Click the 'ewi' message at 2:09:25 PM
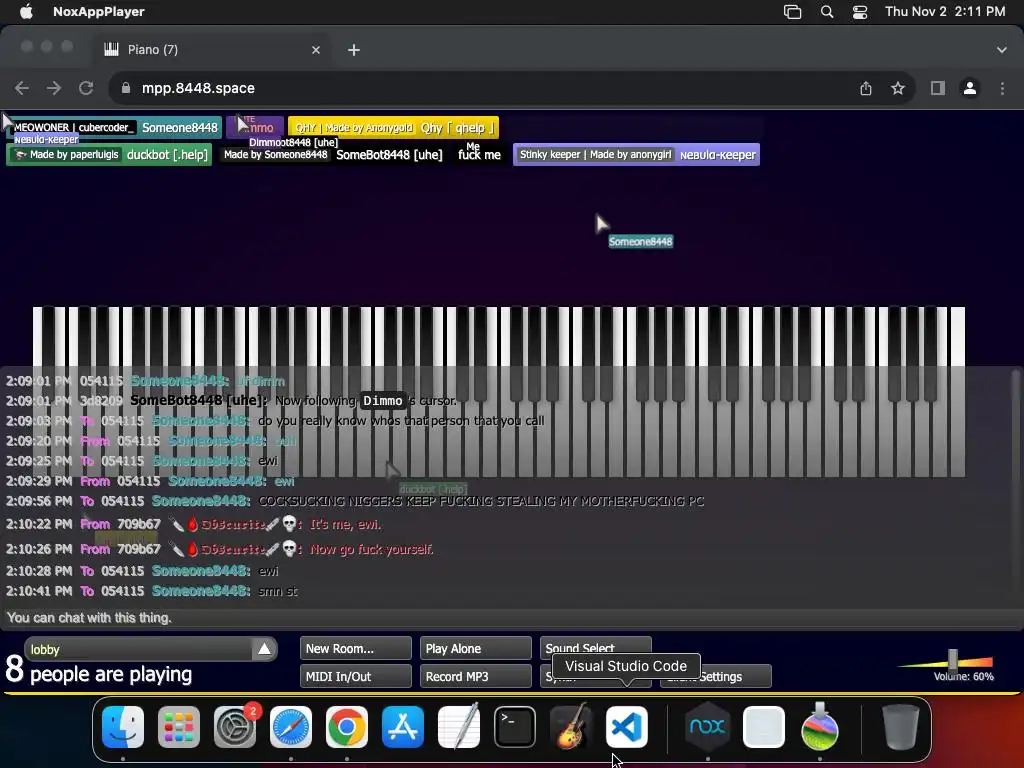 point(267,461)
